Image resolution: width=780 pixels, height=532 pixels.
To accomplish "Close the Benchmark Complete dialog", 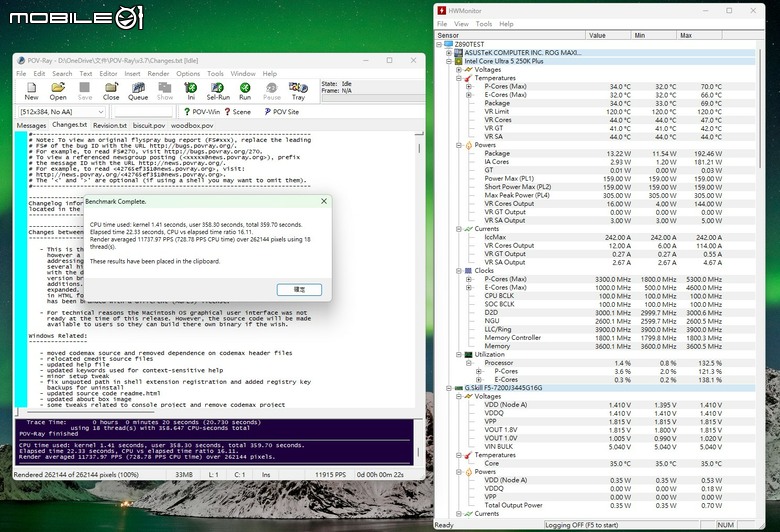I will pos(324,201).
